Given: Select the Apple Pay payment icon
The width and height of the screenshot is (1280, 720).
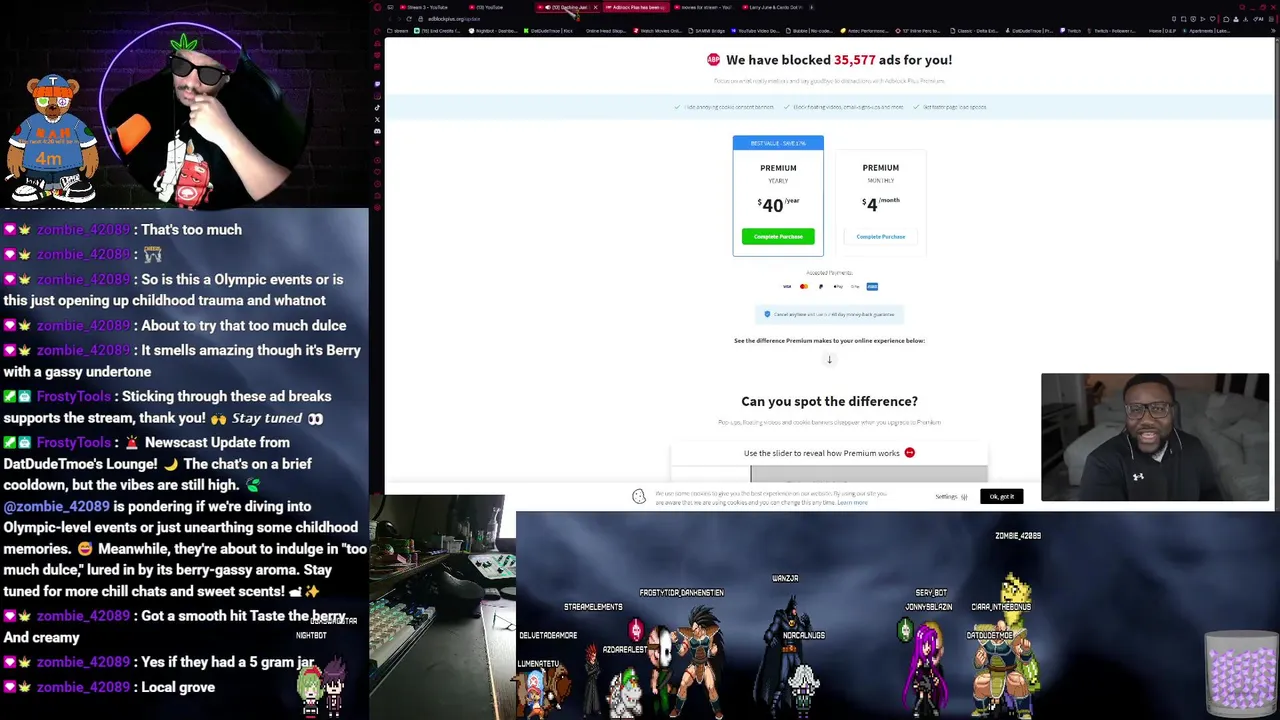Looking at the screenshot, I should coord(838,287).
